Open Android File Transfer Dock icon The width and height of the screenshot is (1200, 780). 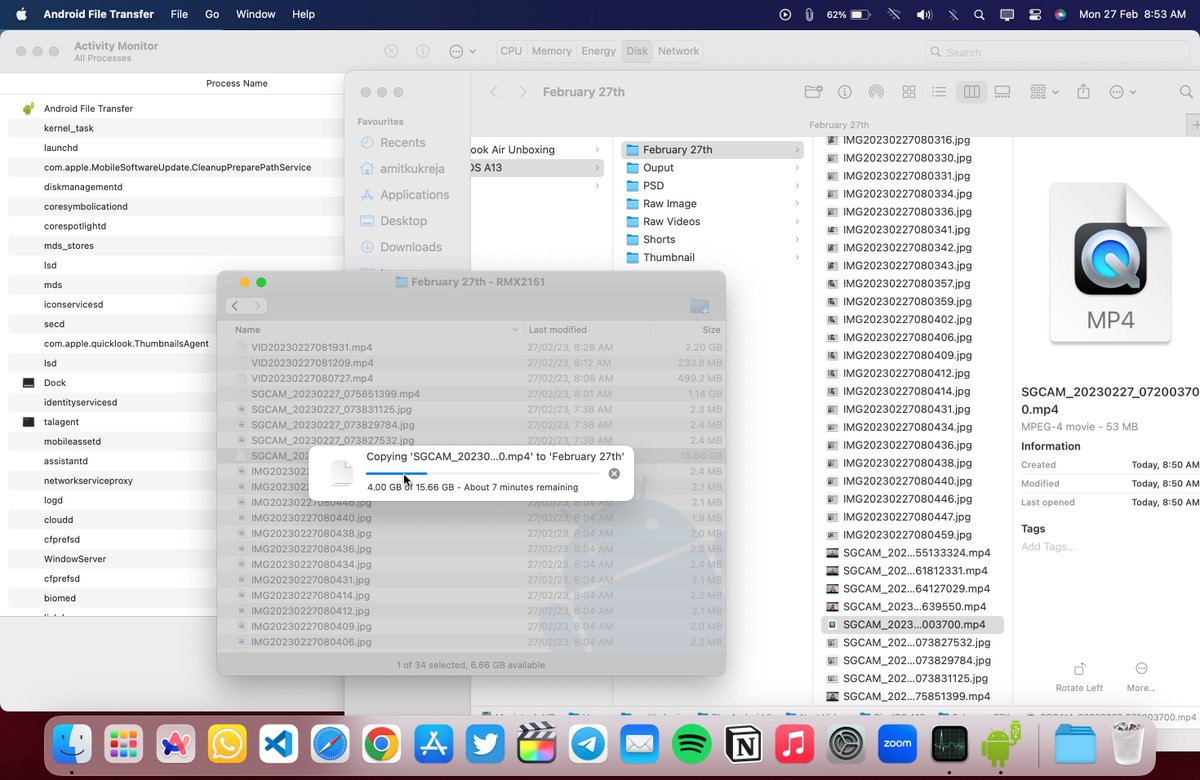coord(1001,744)
